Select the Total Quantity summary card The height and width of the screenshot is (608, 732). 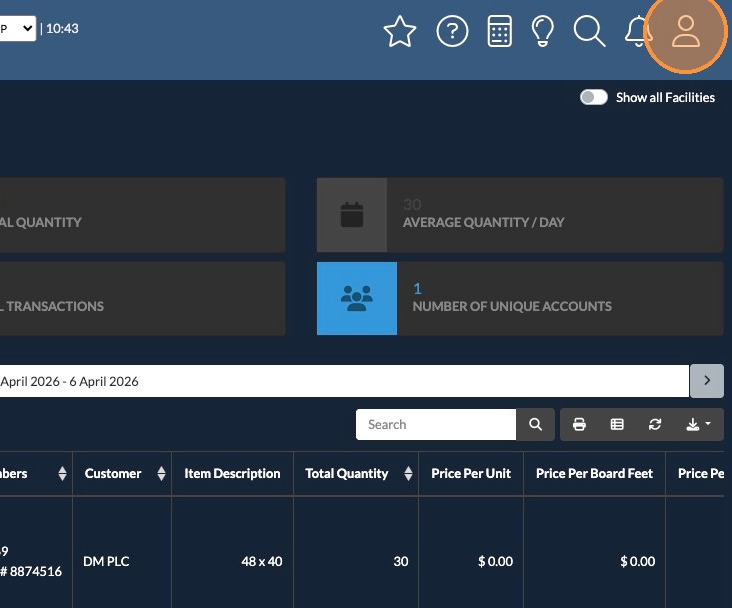(142, 215)
